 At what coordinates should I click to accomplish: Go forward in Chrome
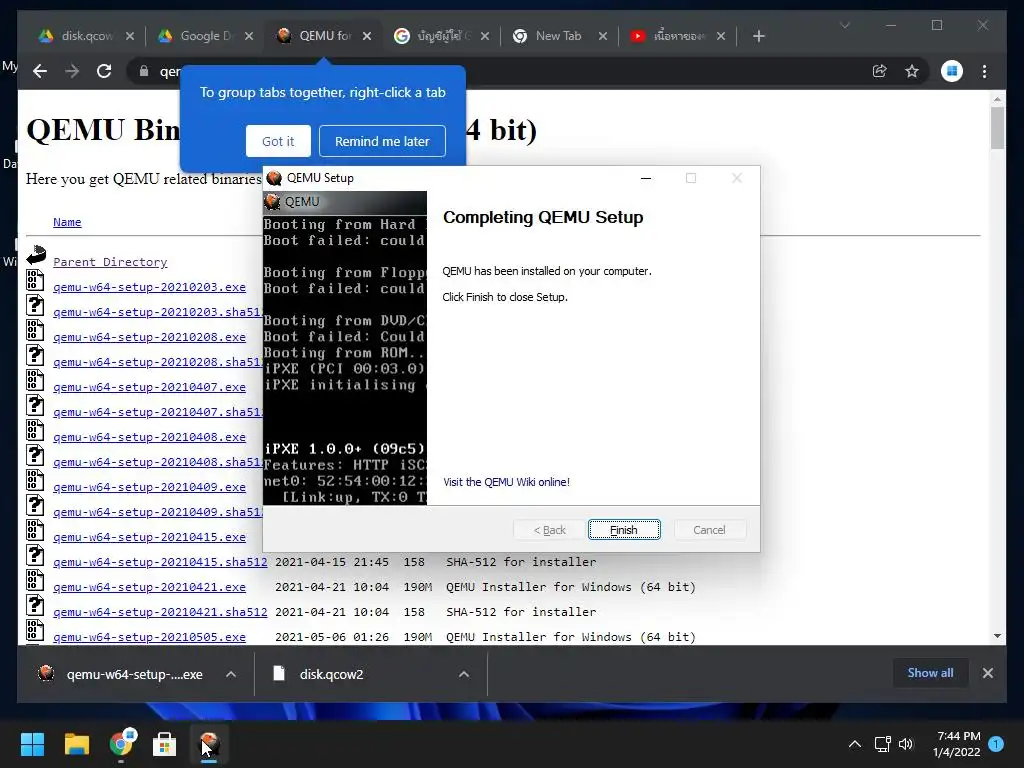pos(72,71)
